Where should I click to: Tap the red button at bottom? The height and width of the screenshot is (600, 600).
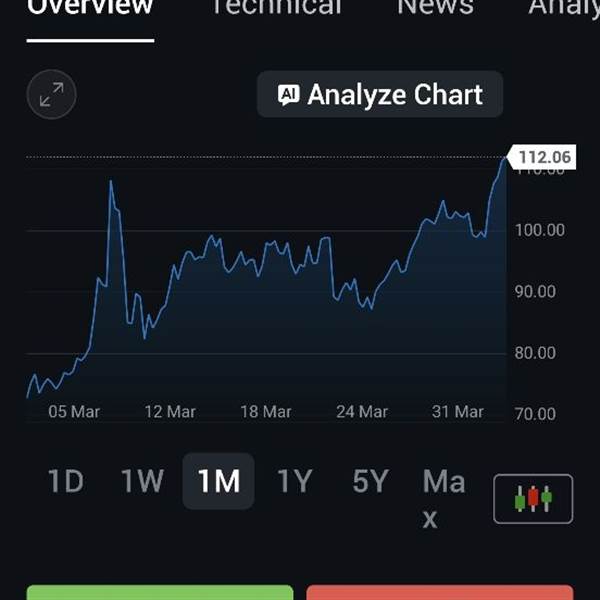(x=440, y=592)
